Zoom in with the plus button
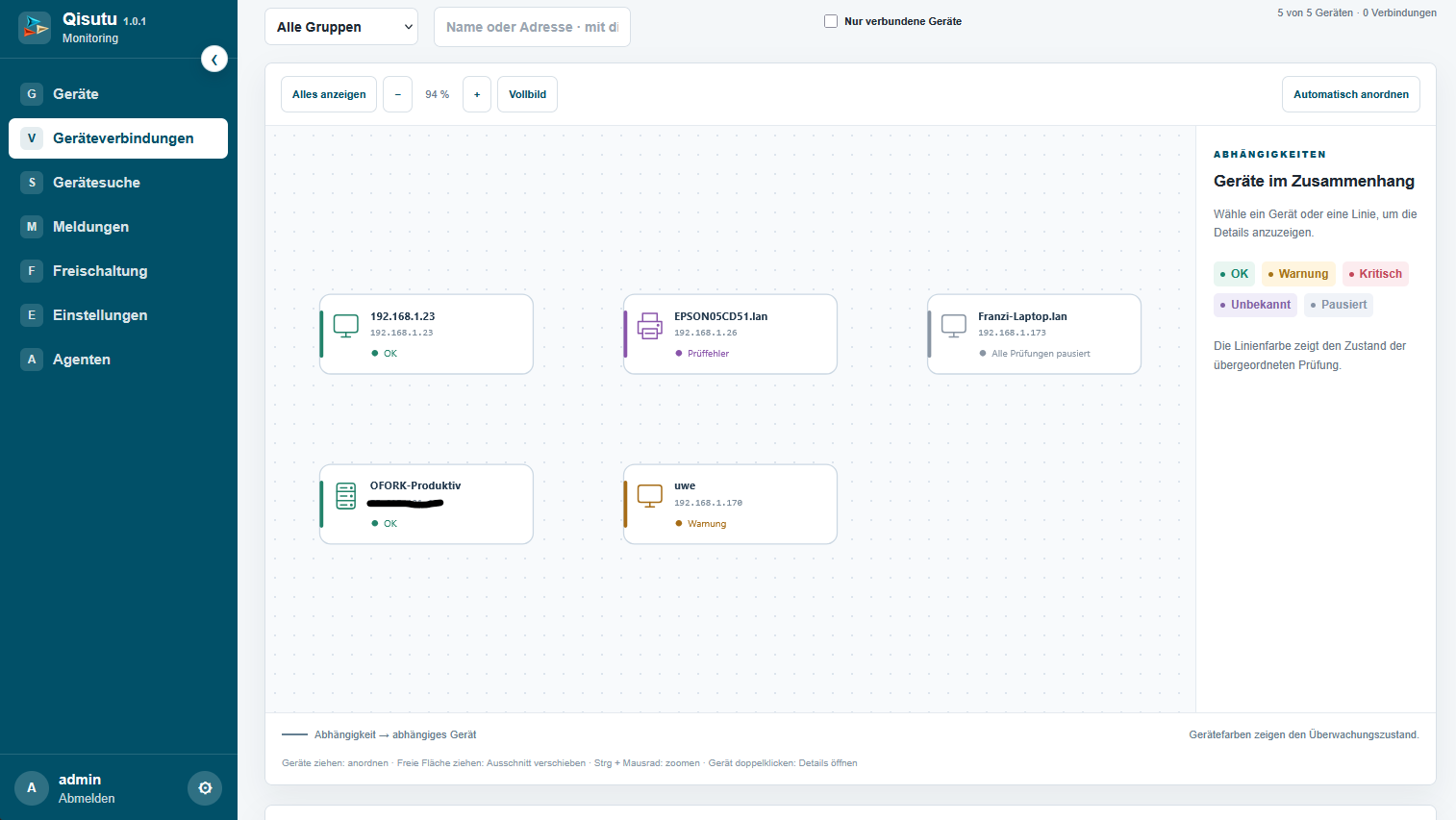1456x820 pixels. pos(477,94)
